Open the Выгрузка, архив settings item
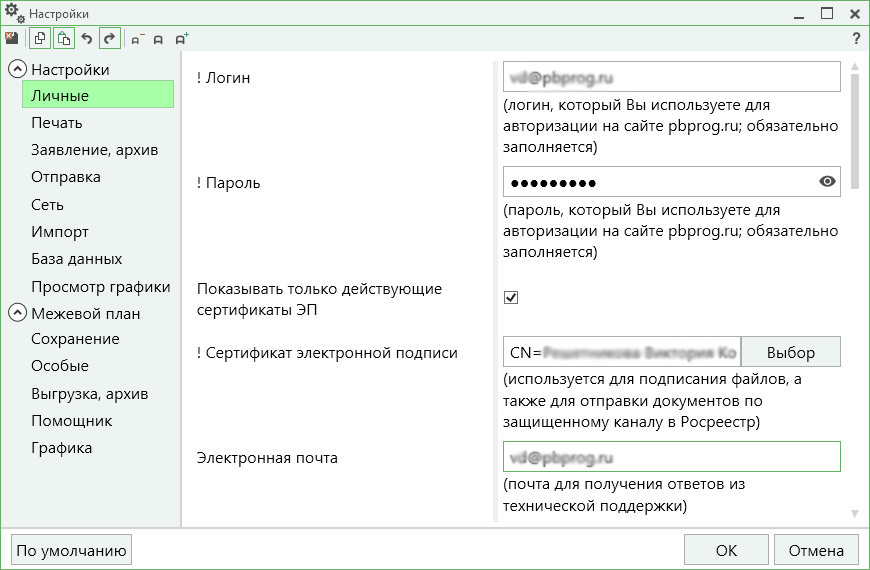Screen dimensions: 870x570 point(89,394)
